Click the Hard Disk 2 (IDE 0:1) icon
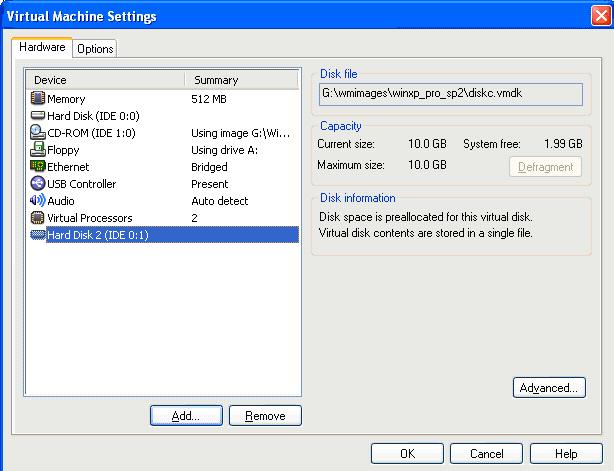This screenshot has height=471, width=614. (38, 235)
